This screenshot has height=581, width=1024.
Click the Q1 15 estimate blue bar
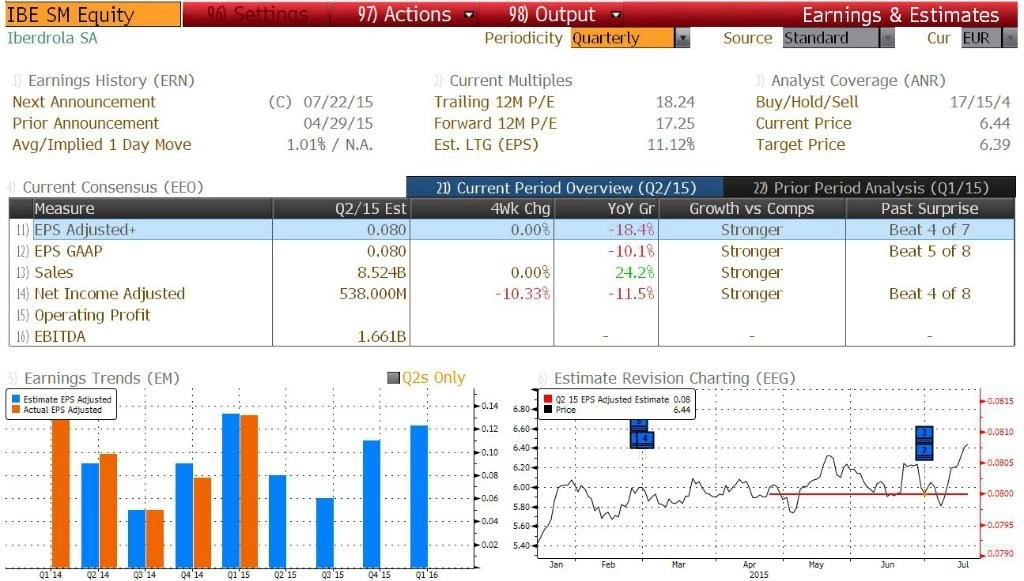point(231,491)
